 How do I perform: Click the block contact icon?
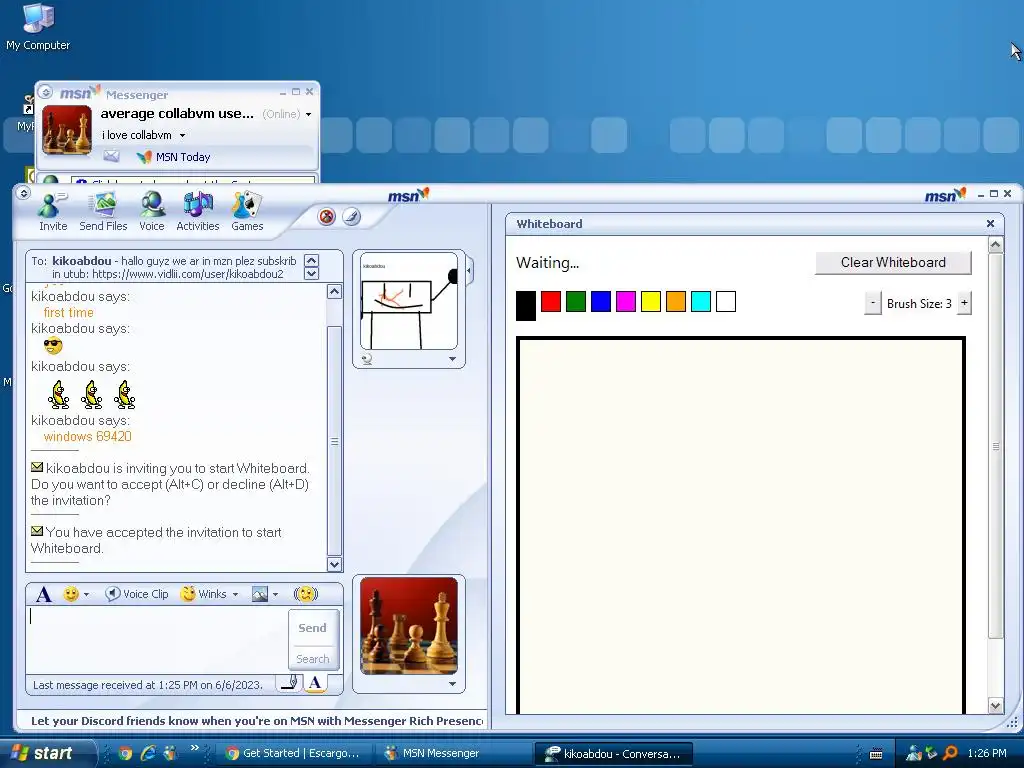coord(327,216)
